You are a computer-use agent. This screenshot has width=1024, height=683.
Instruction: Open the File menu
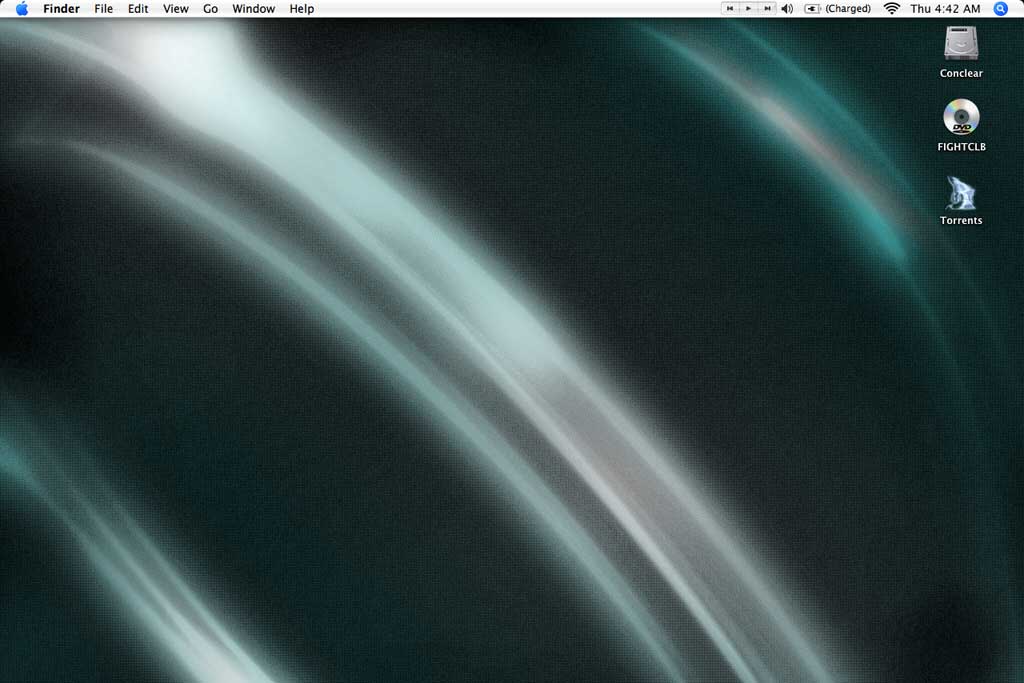tap(104, 9)
